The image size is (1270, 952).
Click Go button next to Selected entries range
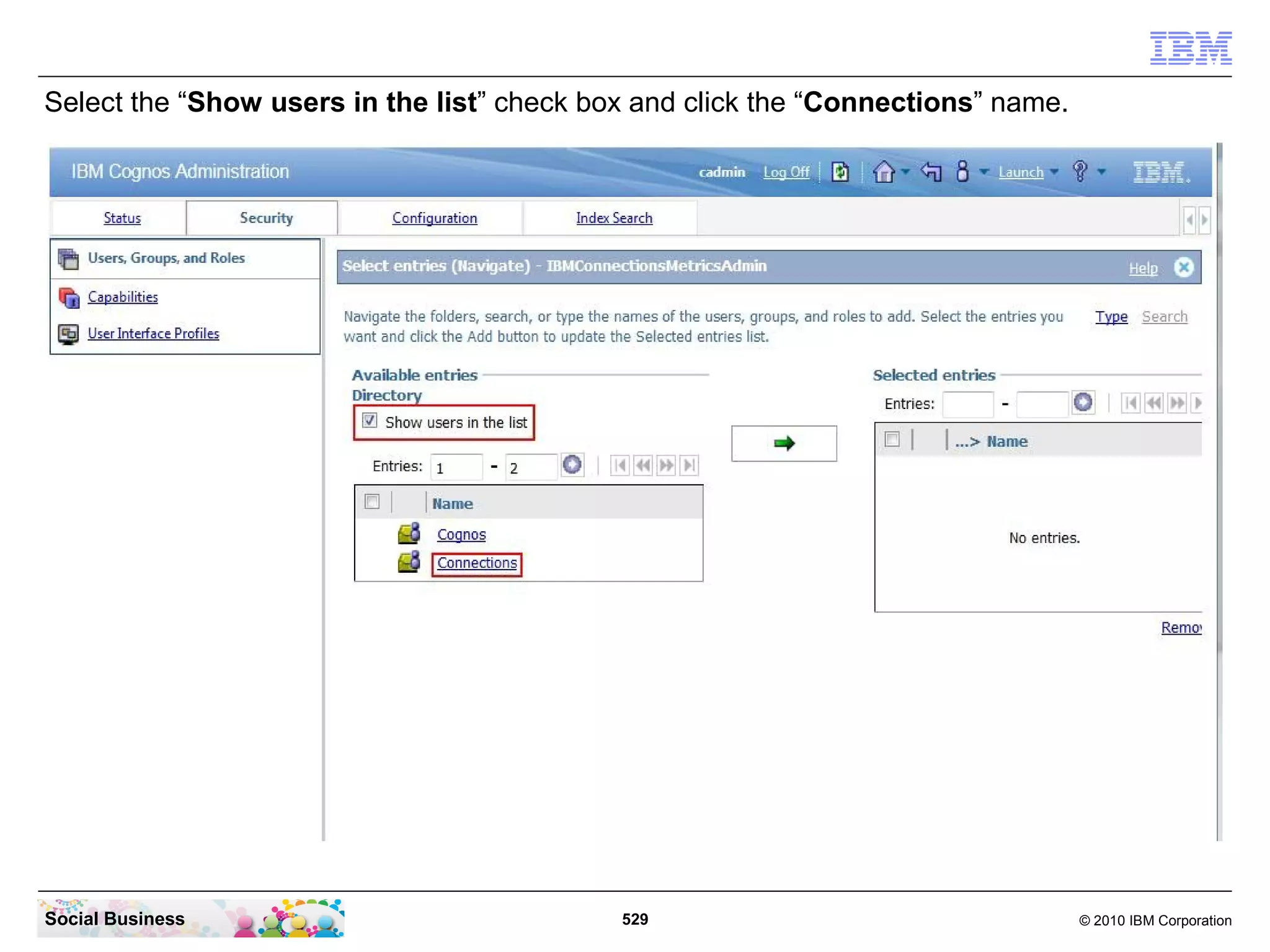click(1083, 402)
